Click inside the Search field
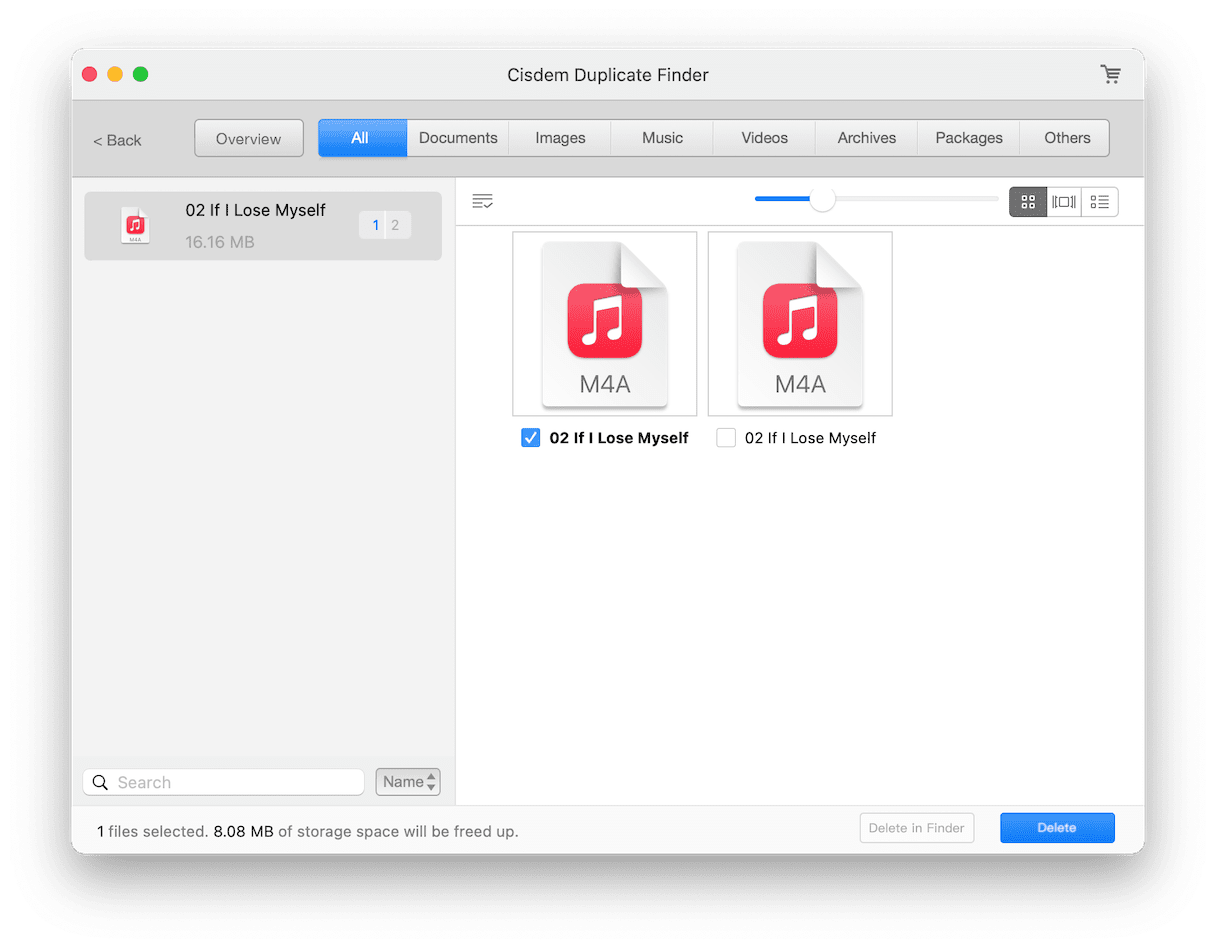Image resolution: width=1216 pixels, height=948 pixels. click(x=223, y=782)
